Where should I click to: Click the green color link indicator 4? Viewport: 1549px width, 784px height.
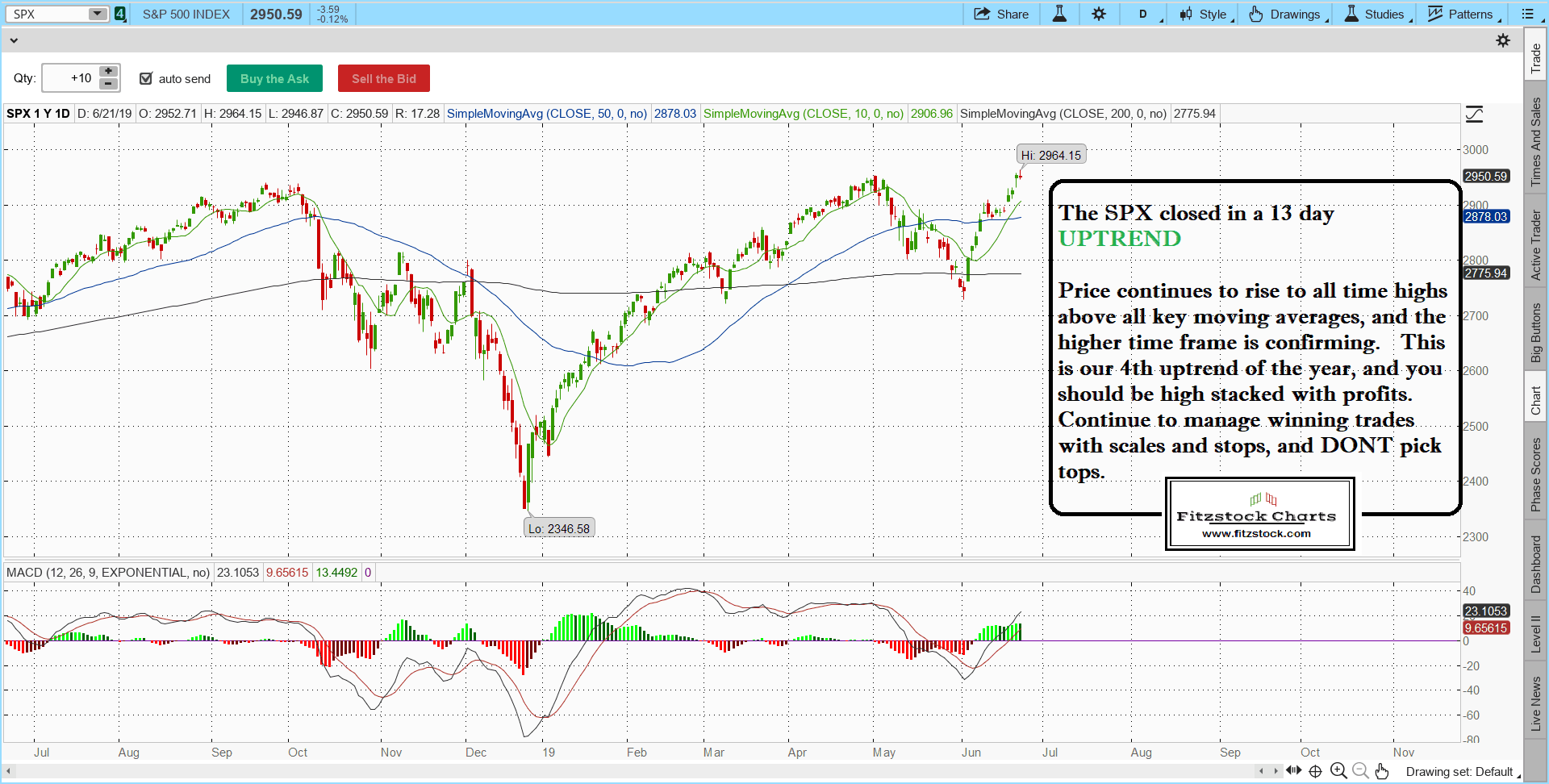(120, 14)
